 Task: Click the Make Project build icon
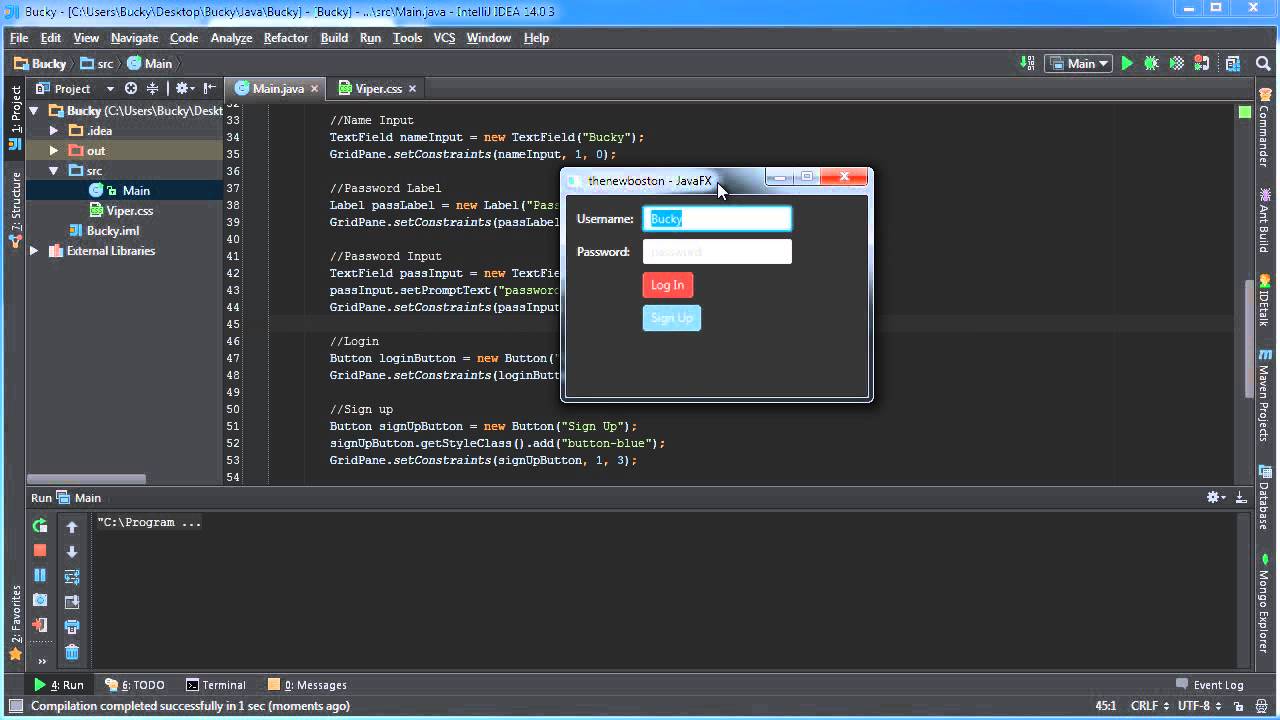coord(1027,63)
